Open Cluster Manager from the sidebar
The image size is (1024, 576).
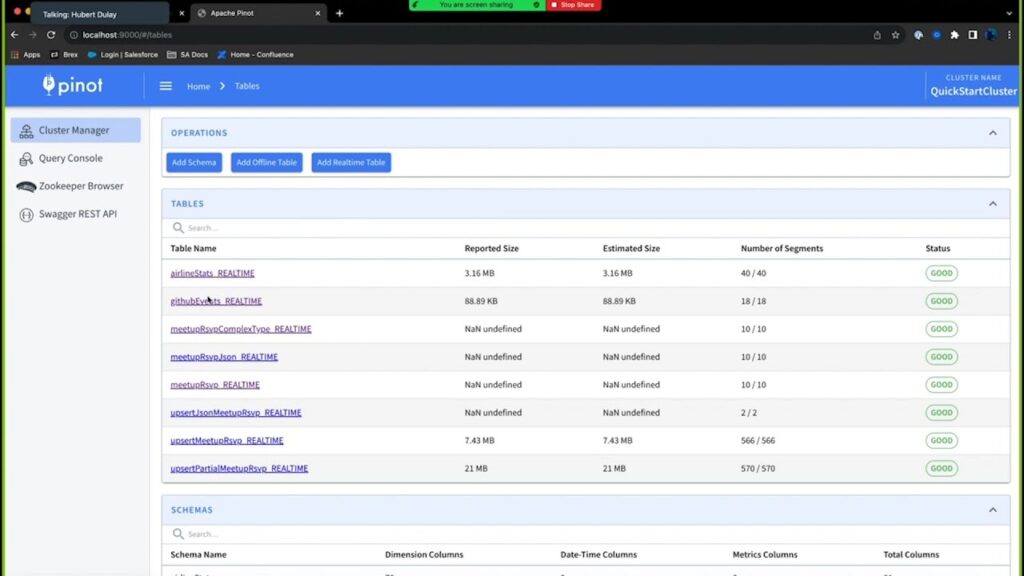(75, 130)
